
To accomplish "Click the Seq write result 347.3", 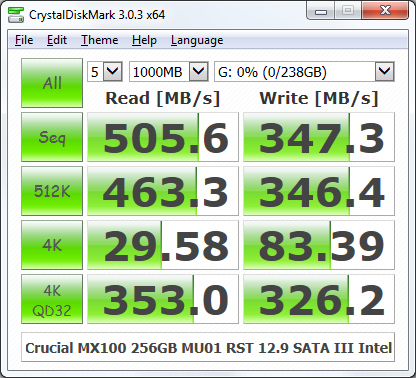I will coord(319,137).
